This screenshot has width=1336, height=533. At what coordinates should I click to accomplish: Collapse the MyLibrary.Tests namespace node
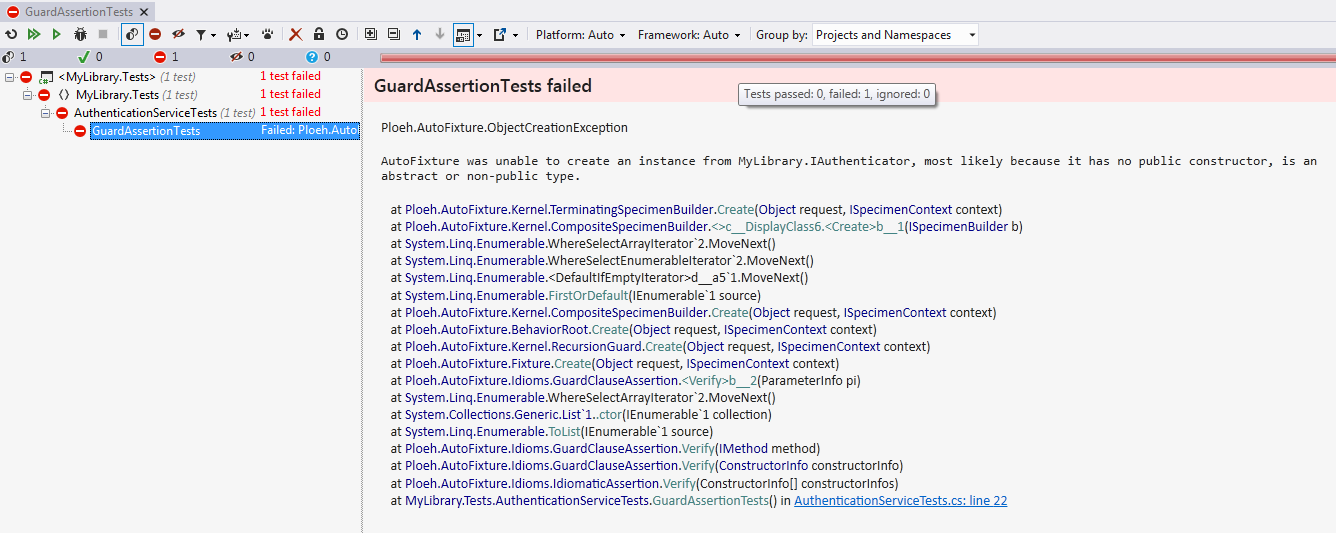28,95
